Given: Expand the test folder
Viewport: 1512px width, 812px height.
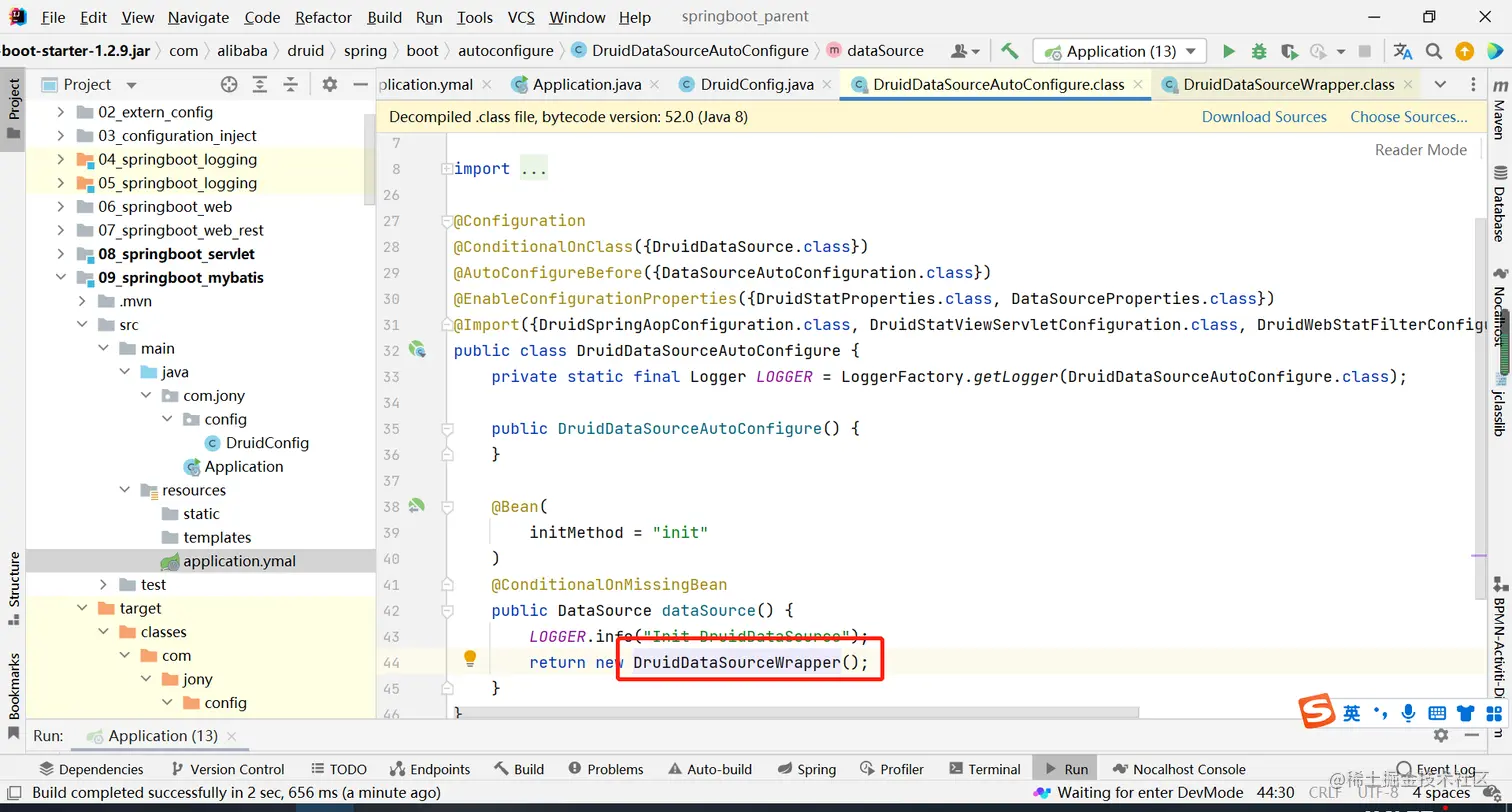Looking at the screenshot, I should point(103,585).
